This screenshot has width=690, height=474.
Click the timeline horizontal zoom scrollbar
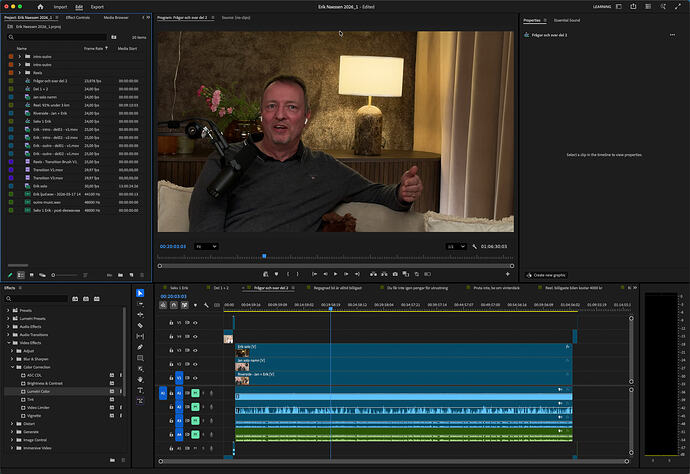393,461
